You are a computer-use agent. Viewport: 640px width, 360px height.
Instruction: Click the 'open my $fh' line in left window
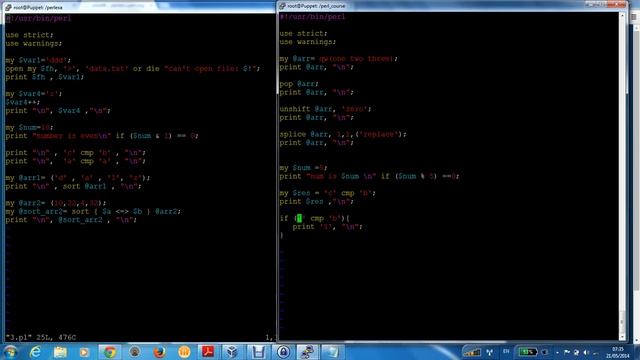(133, 69)
